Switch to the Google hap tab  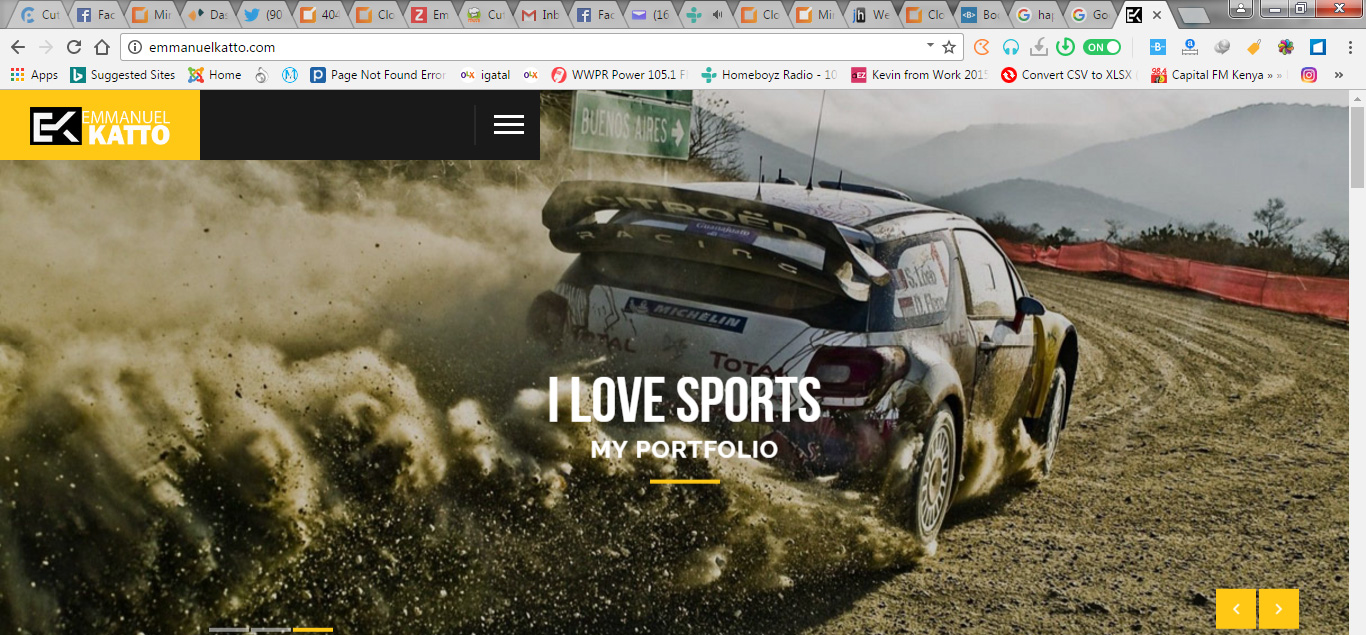(1036, 15)
